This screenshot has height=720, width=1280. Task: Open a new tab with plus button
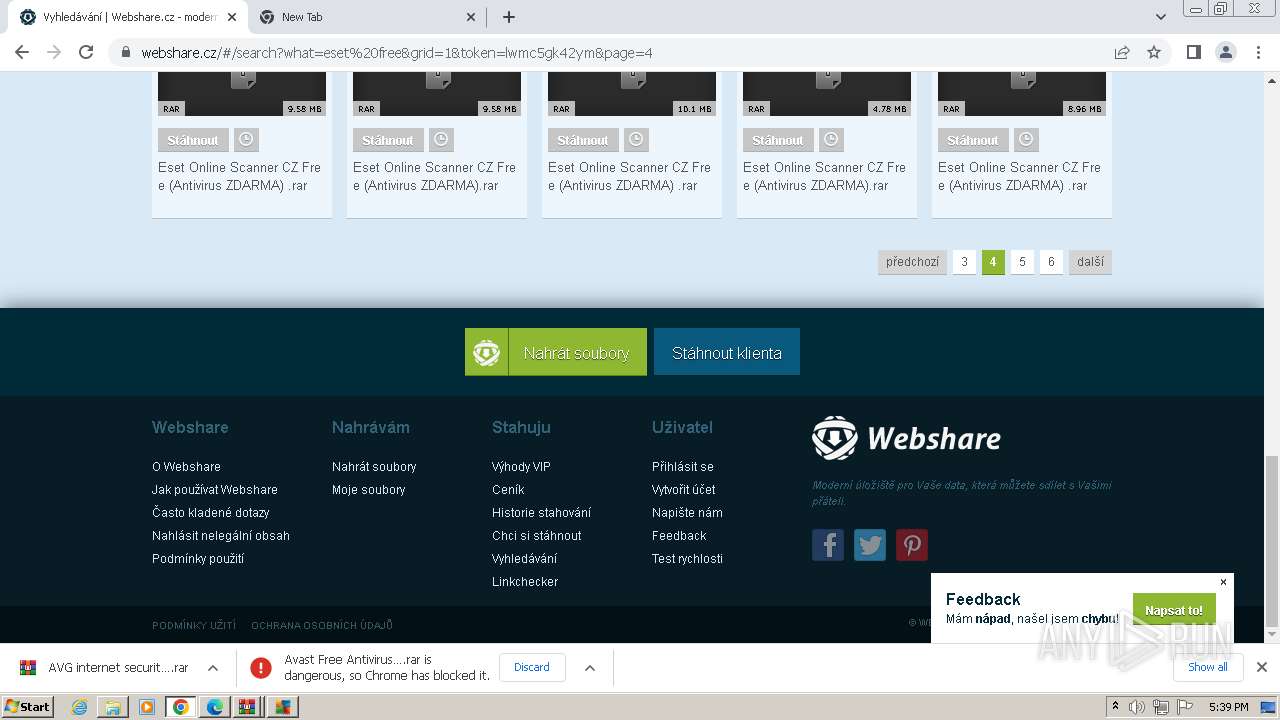(x=509, y=17)
